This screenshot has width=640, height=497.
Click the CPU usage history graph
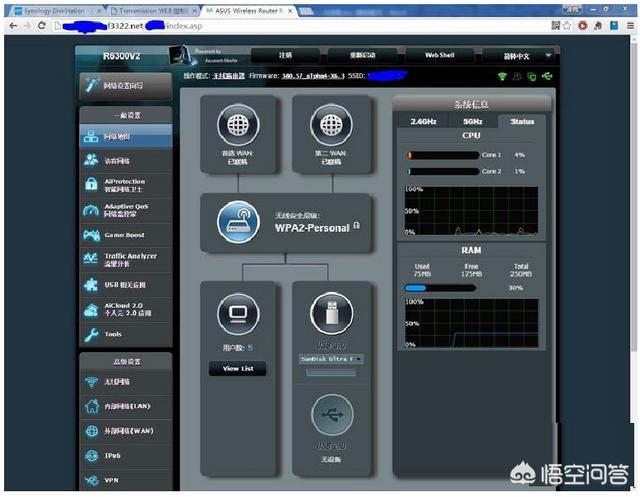click(x=471, y=211)
